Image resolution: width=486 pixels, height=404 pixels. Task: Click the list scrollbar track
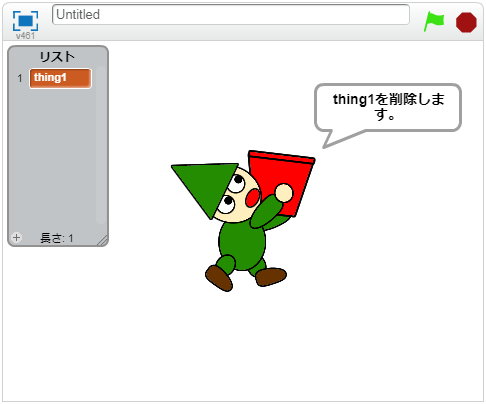click(x=100, y=145)
